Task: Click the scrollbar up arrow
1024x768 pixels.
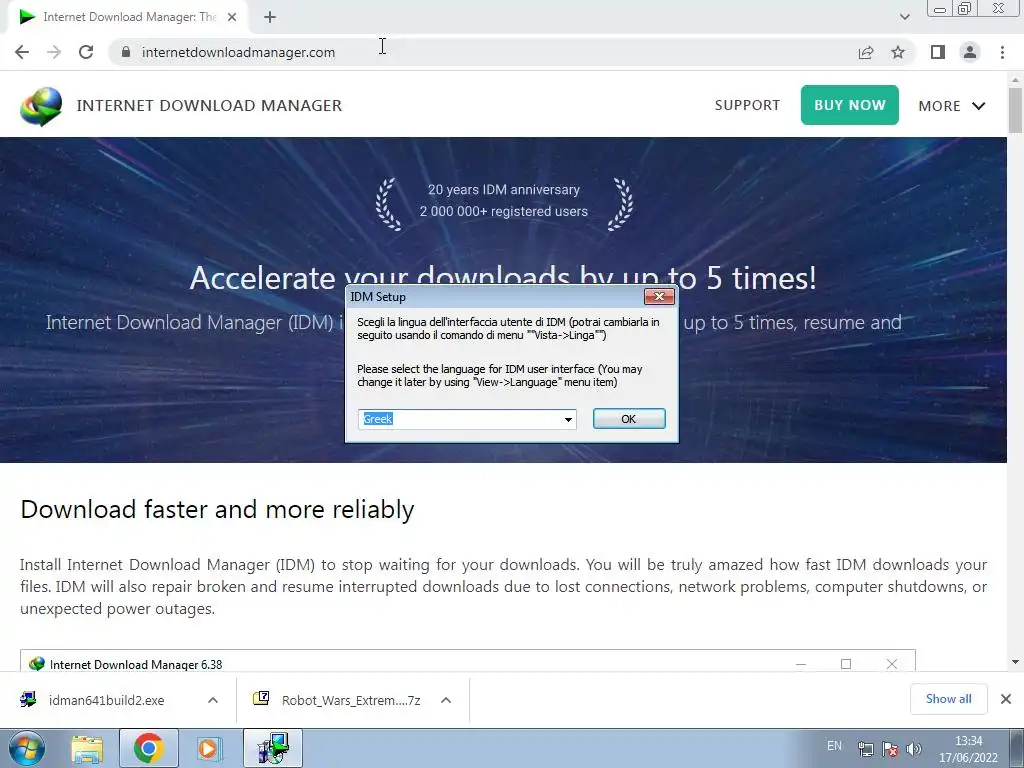Action: pos(1015,79)
